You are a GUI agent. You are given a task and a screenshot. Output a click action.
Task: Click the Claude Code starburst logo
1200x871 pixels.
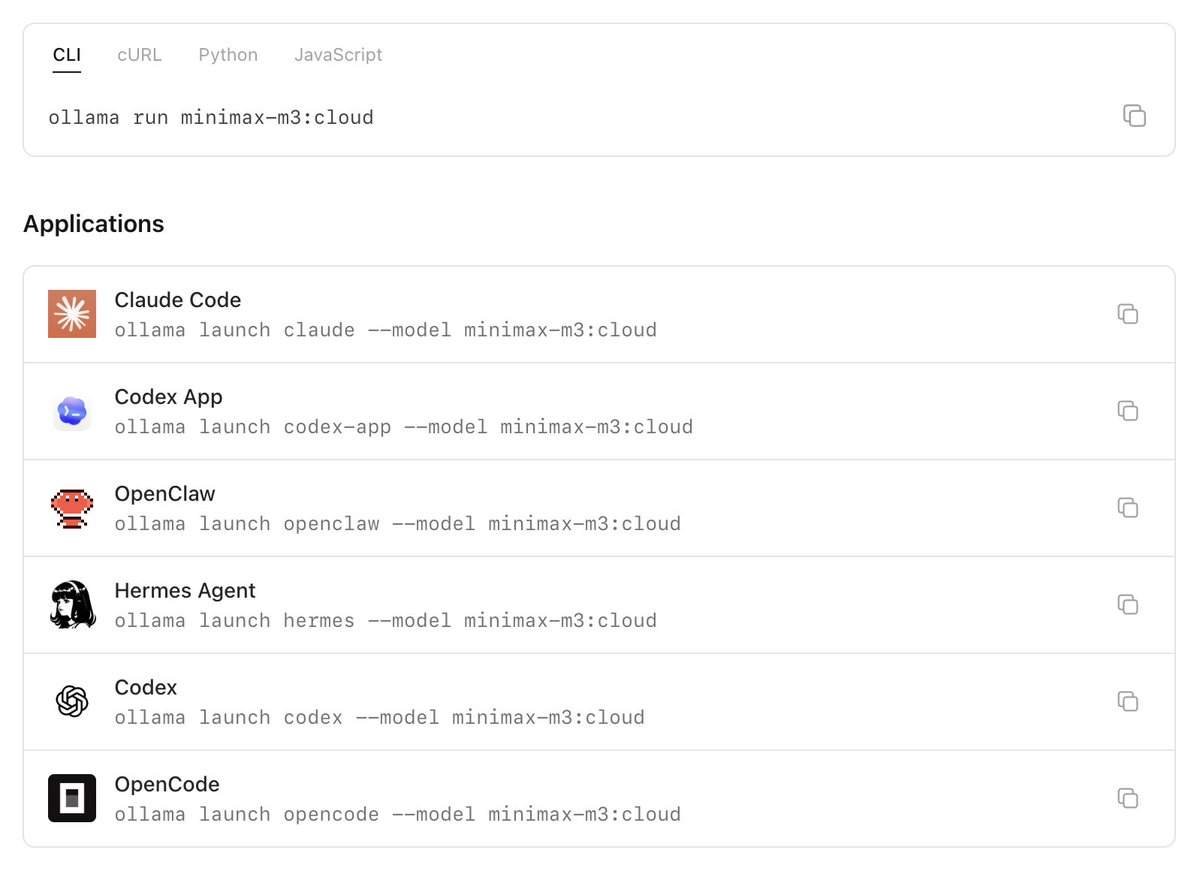tap(72, 314)
